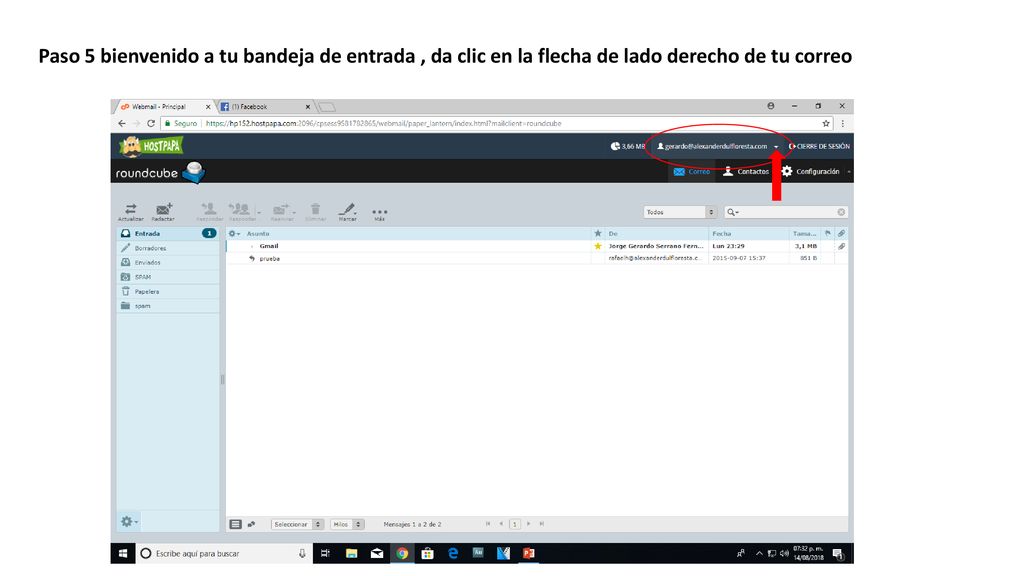Image resolution: width=1024 pixels, height=576 pixels.
Task: Bookmark this page with star icon
Action: (x=826, y=123)
